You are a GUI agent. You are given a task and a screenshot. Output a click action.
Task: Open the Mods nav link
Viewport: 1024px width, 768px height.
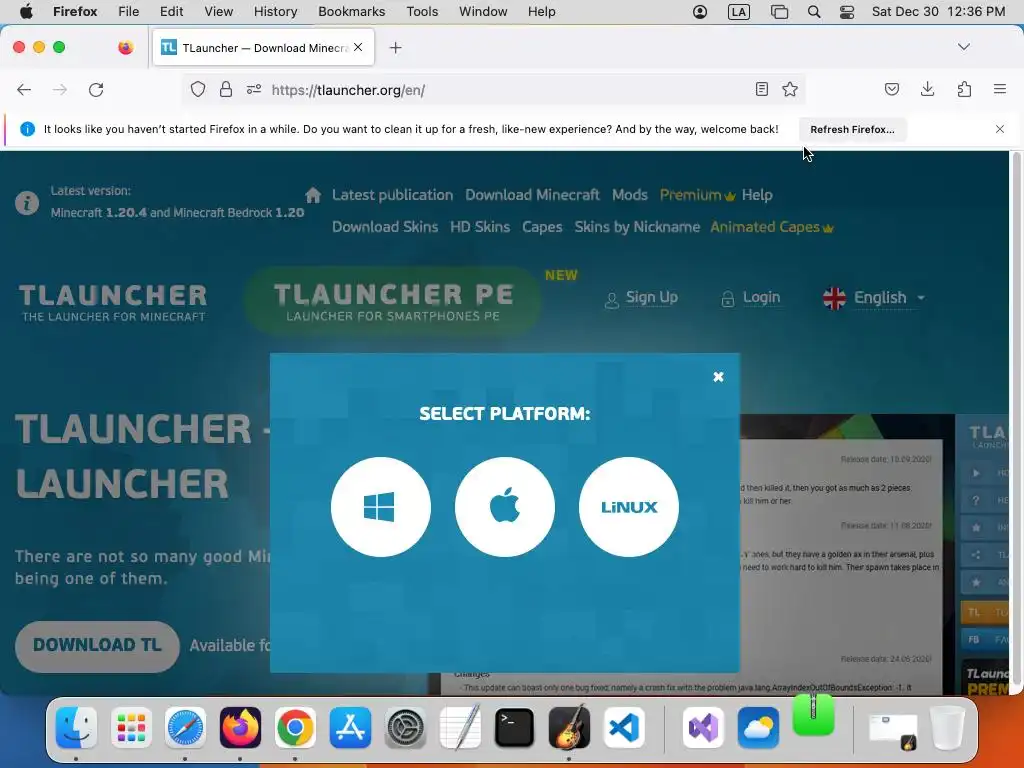pyautogui.click(x=630, y=195)
